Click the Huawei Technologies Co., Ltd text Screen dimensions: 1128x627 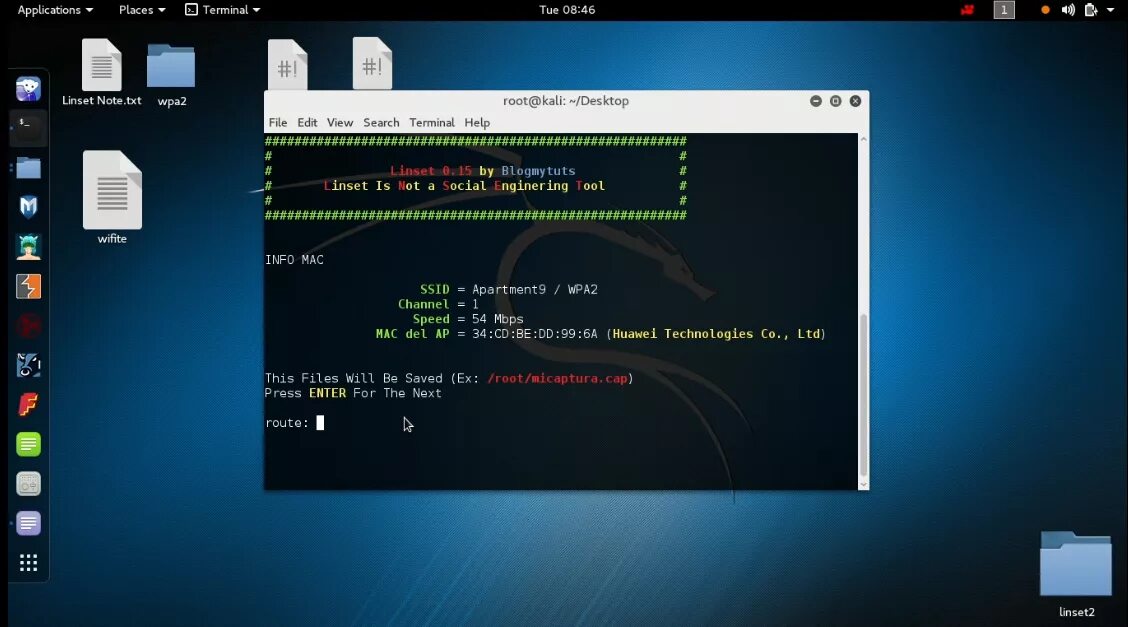tap(717, 334)
